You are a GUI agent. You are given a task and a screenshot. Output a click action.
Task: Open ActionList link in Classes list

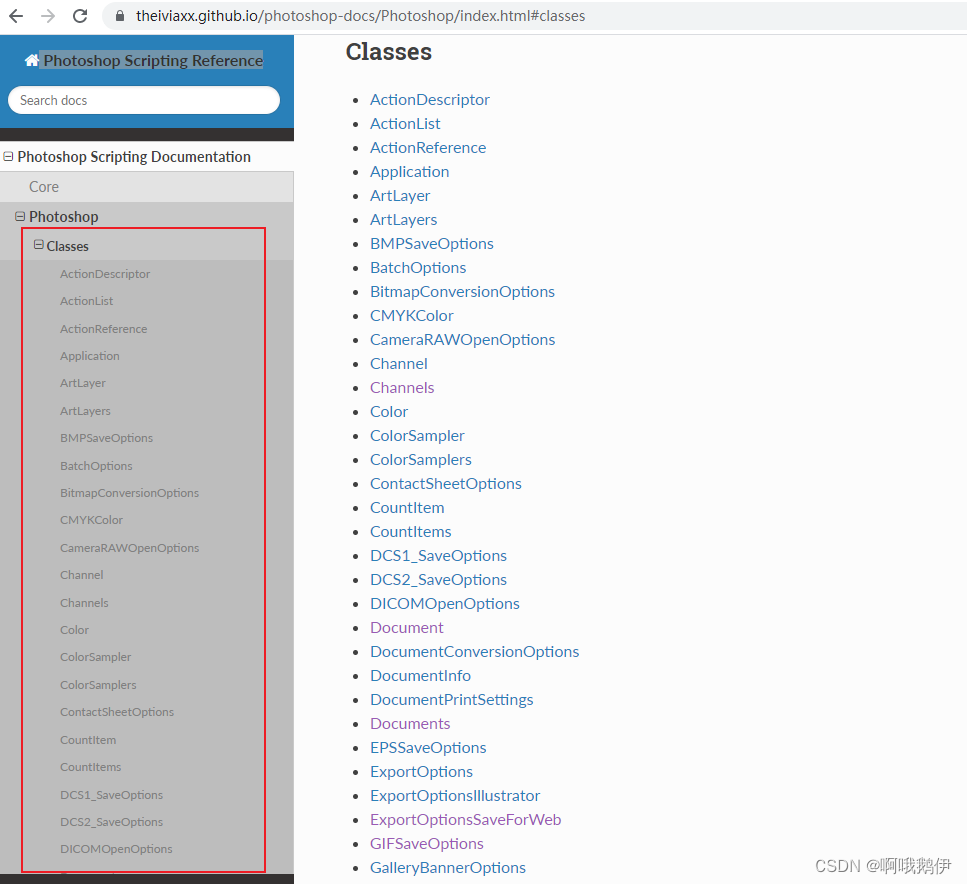[405, 123]
